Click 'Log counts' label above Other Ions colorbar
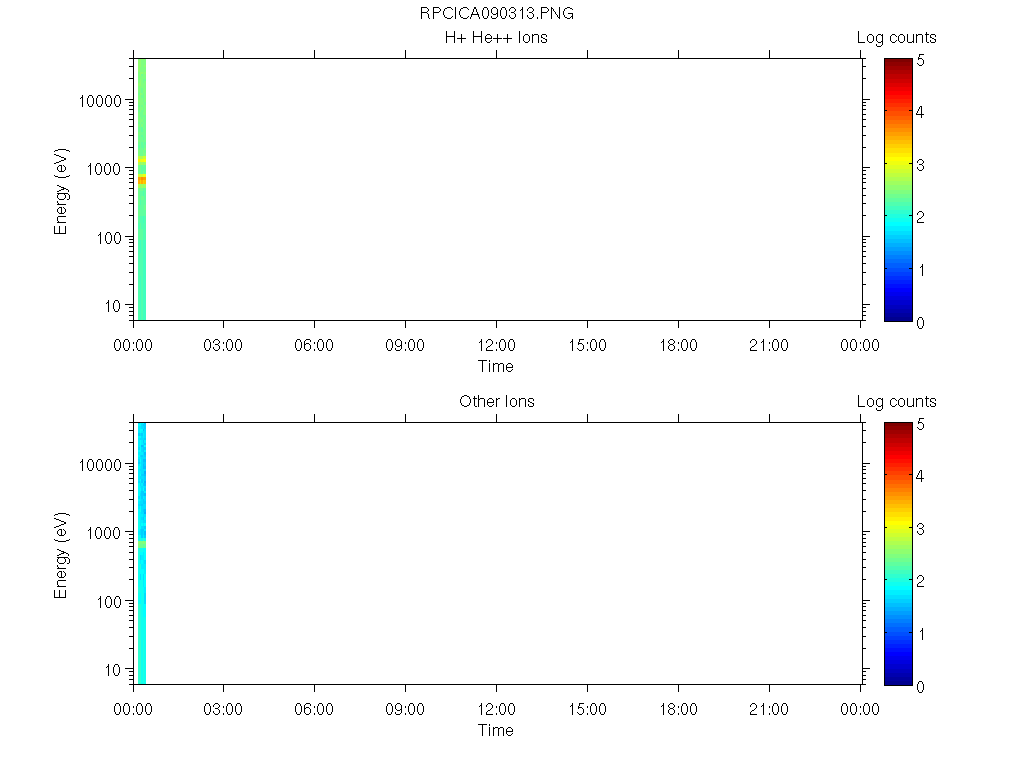1024x768 pixels. (x=896, y=402)
